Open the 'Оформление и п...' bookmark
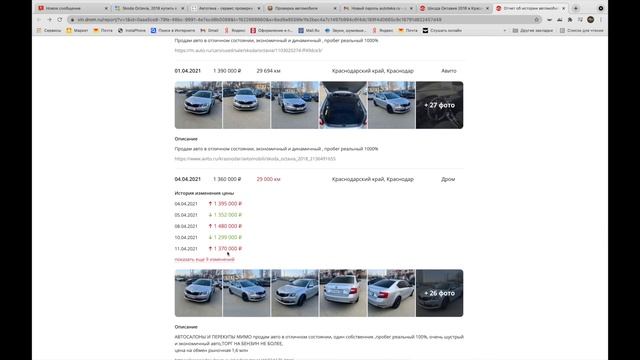This screenshot has height=360, width=640. (x=271, y=30)
